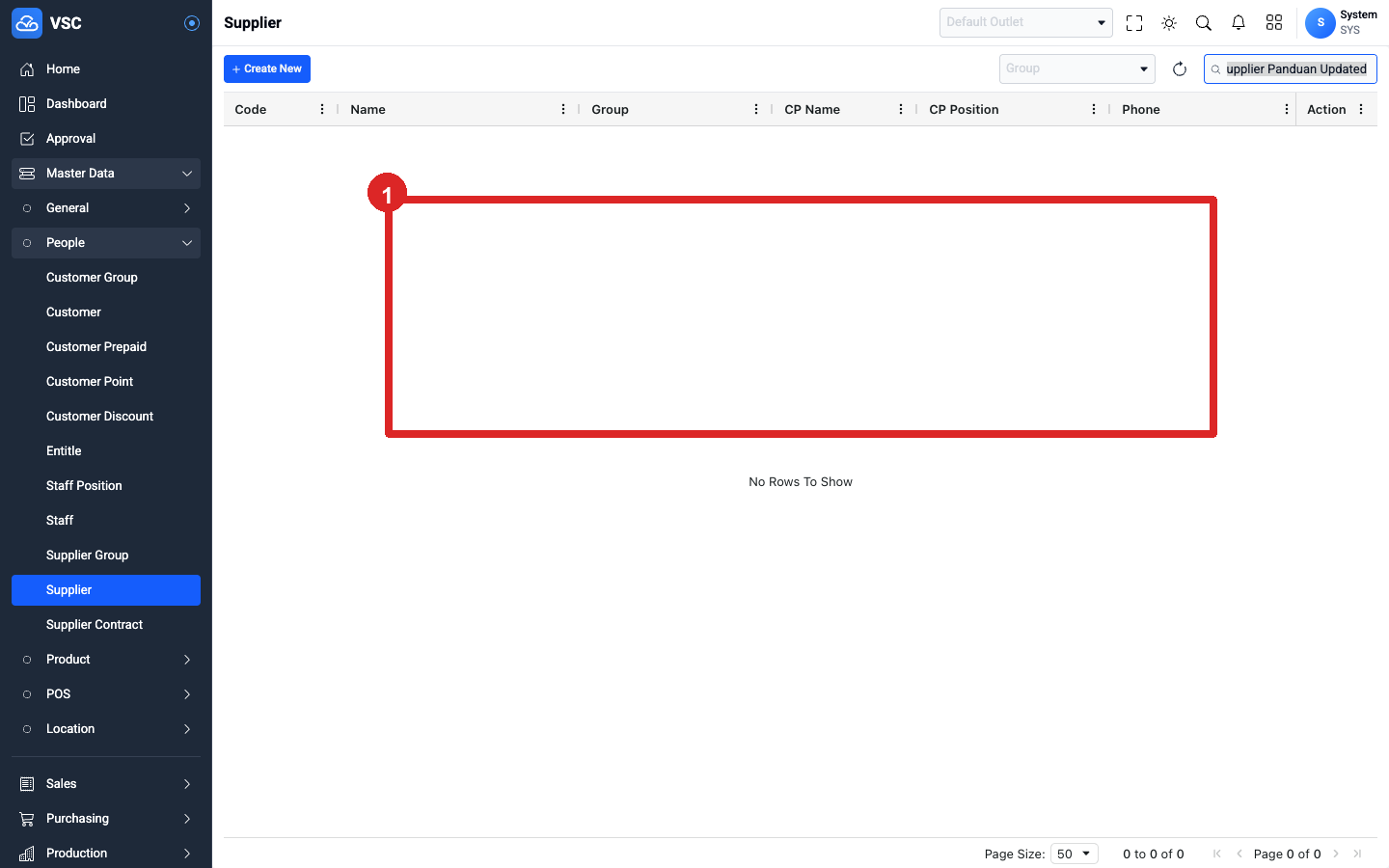Go to previous page icon
This screenshot has width=1389, height=868.
click(x=1239, y=854)
